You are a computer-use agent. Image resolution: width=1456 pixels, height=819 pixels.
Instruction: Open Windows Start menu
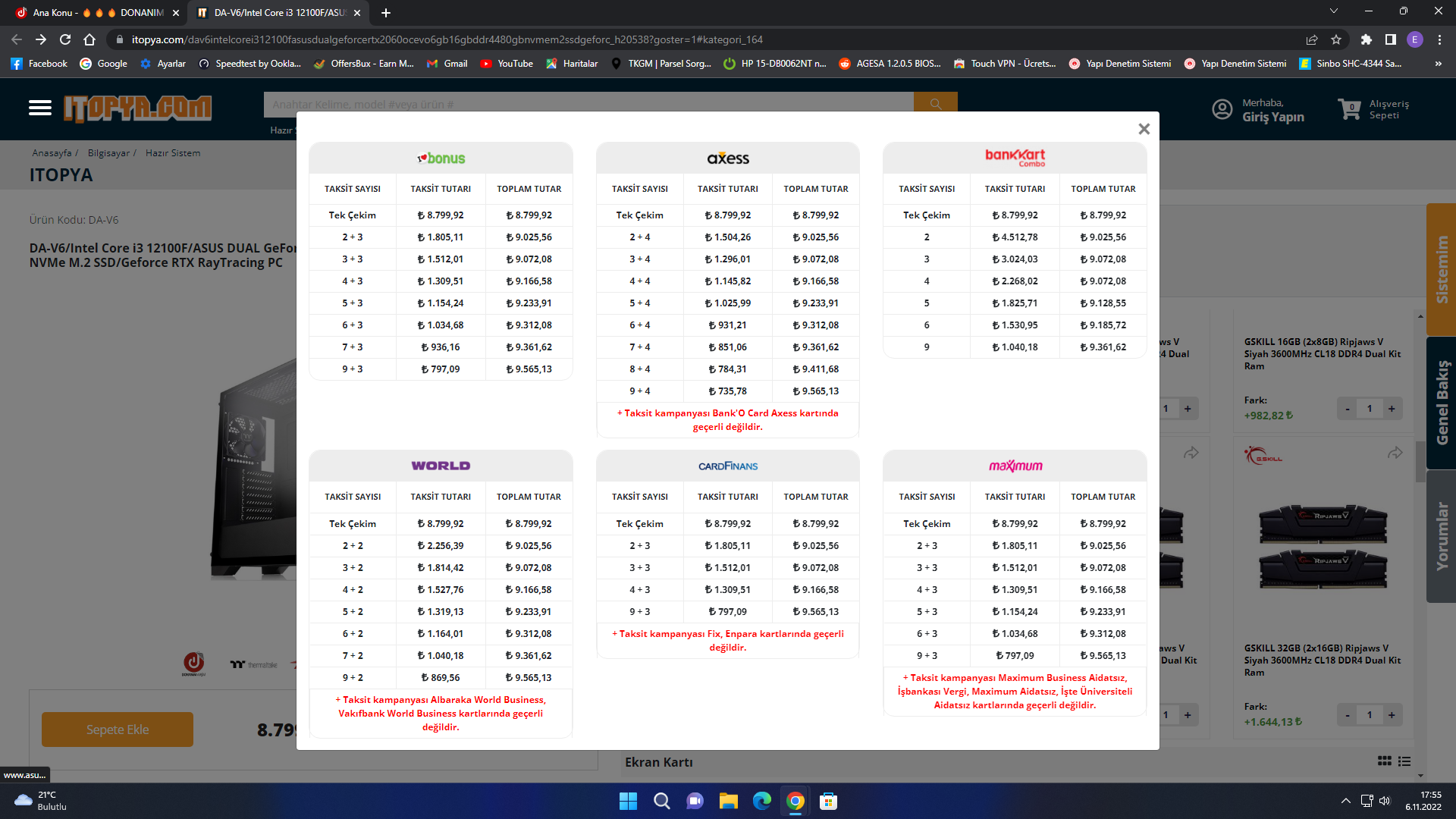point(628,801)
